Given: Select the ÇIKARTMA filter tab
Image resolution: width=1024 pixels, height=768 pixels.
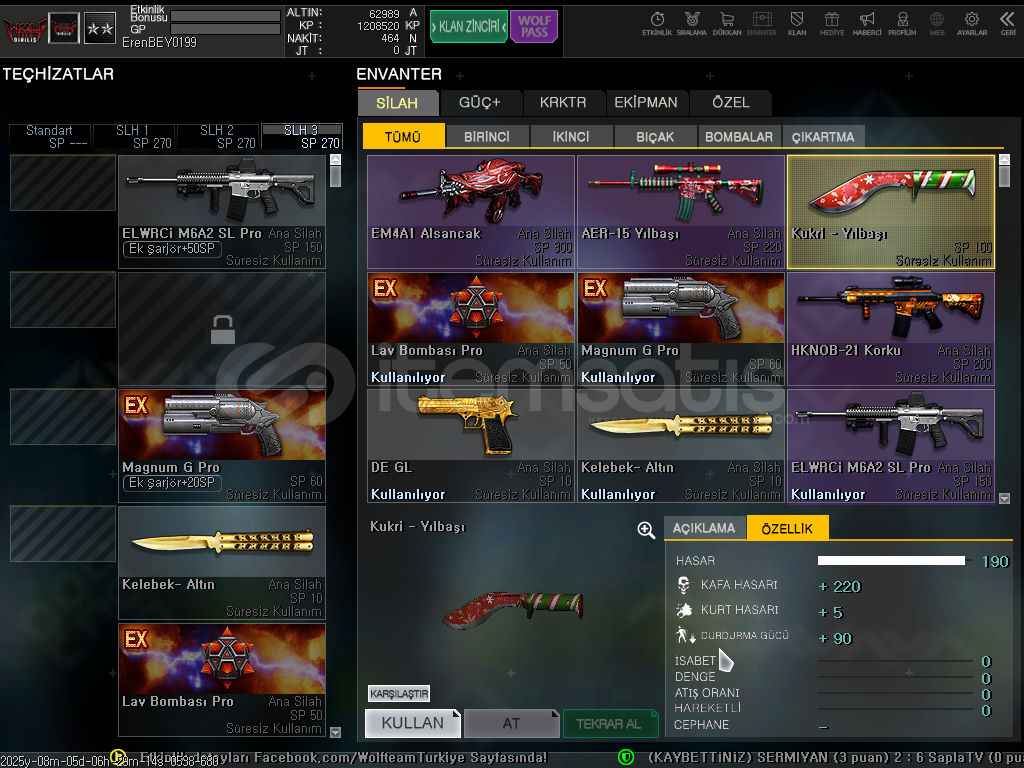Looking at the screenshot, I should [823, 136].
